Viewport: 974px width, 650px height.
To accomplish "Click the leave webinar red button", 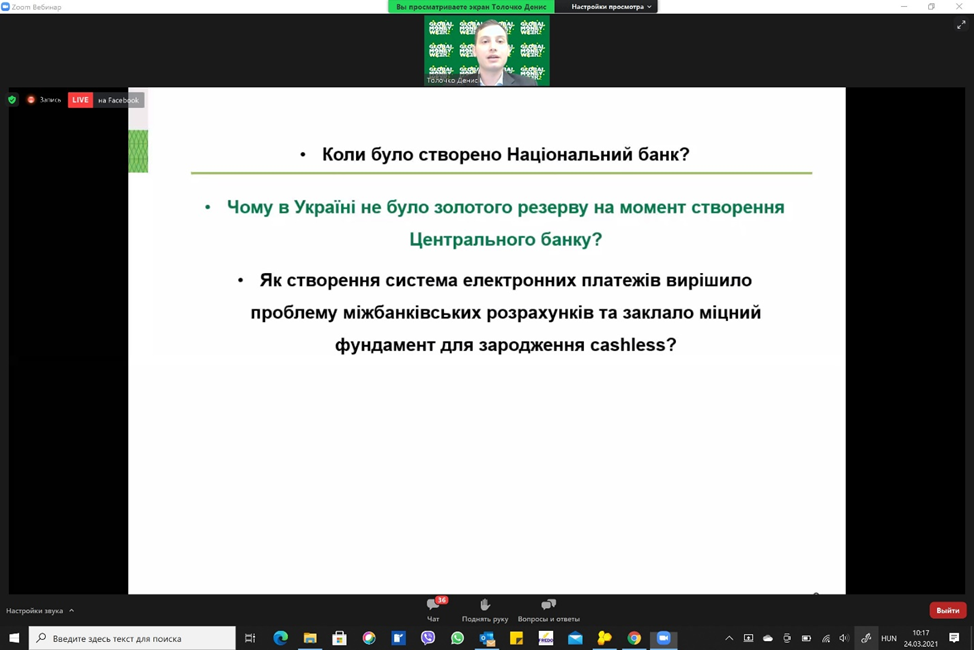I will [947, 610].
